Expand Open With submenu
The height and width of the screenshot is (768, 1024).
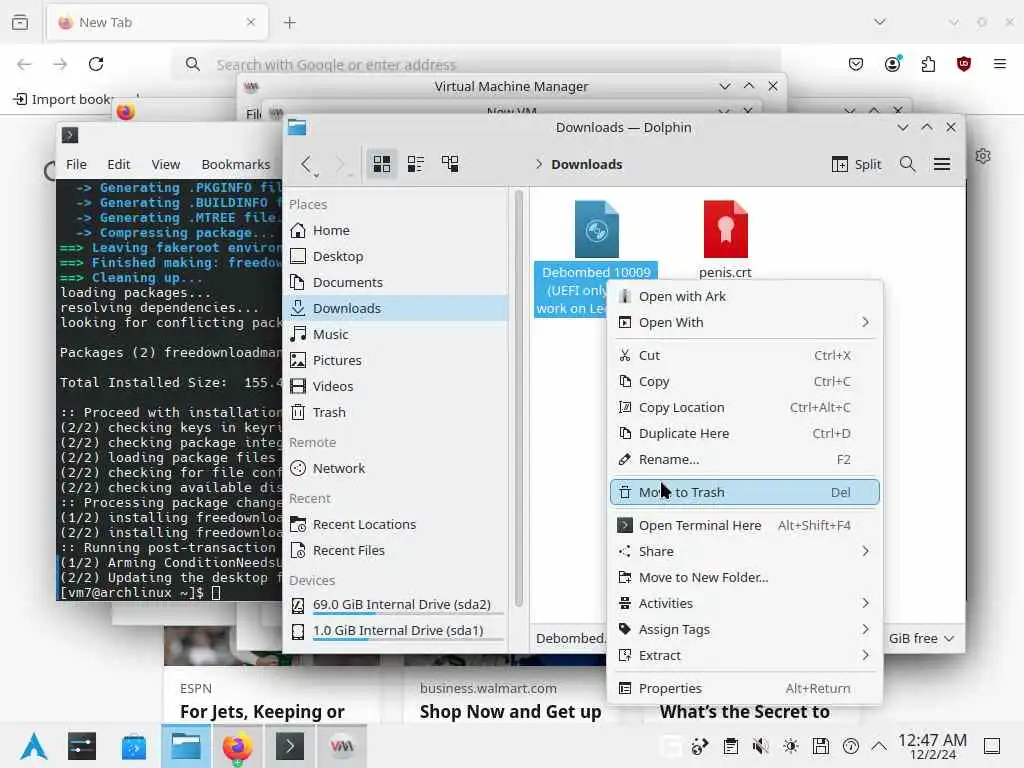pyautogui.click(x=744, y=323)
